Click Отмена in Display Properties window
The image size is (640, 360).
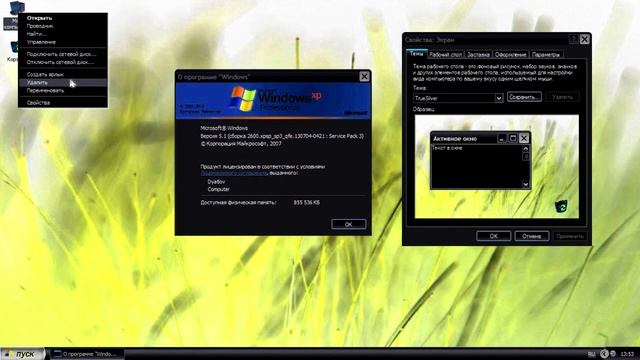[x=531, y=236]
